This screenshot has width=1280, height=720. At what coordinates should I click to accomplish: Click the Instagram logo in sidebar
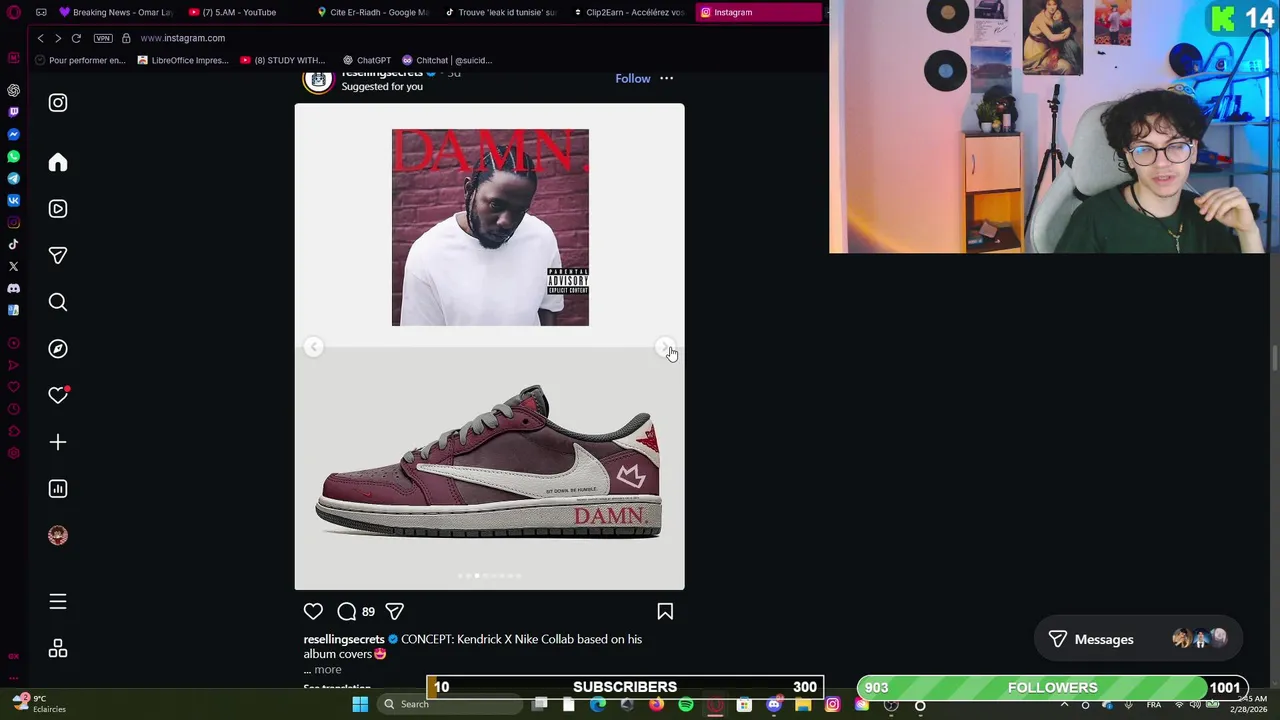[58, 103]
